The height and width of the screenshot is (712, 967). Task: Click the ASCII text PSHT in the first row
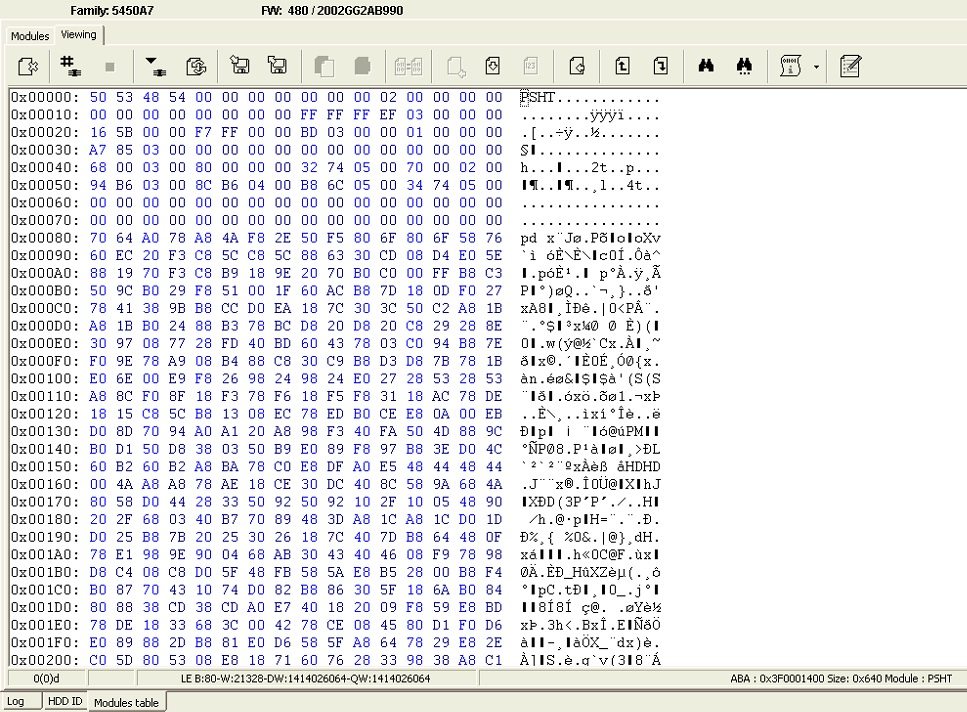537,97
